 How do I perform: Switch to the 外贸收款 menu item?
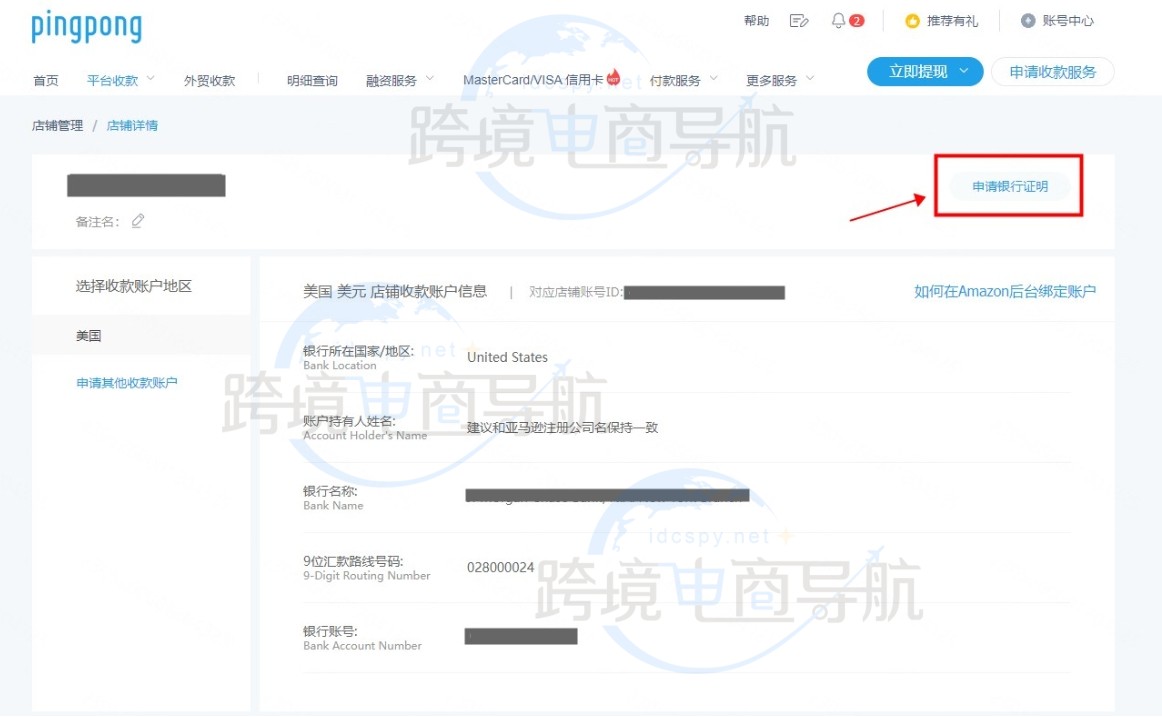pos(209,80)
